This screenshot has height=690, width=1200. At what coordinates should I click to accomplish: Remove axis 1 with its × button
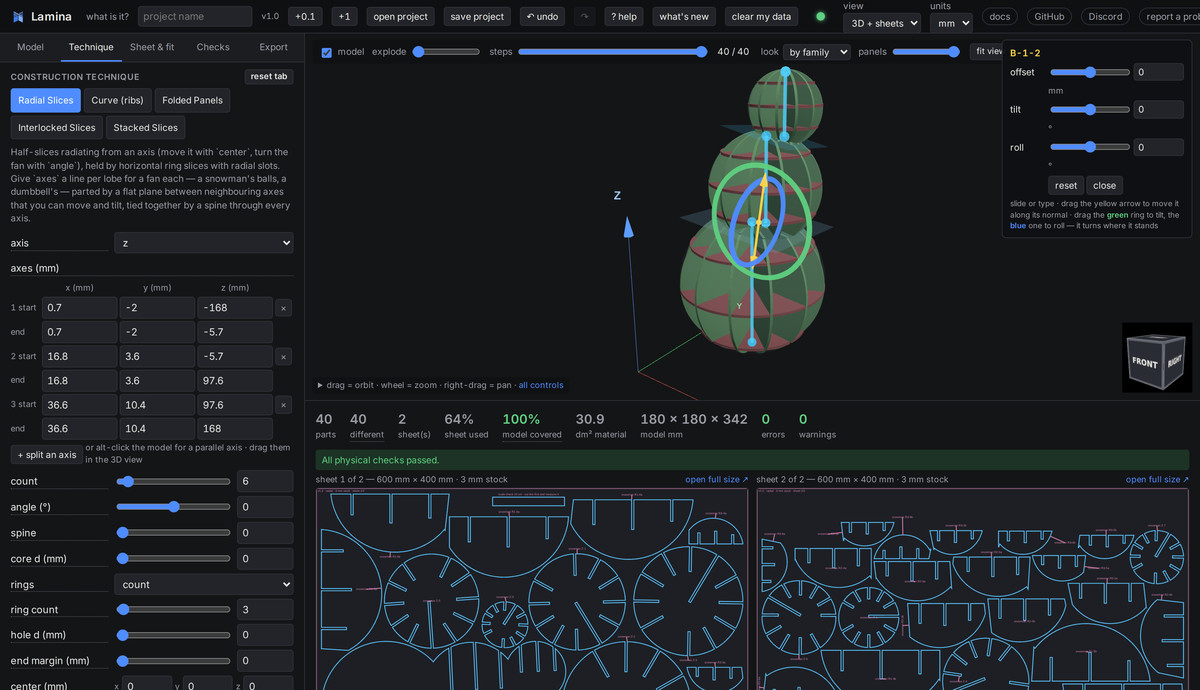[x=284, y=308]
